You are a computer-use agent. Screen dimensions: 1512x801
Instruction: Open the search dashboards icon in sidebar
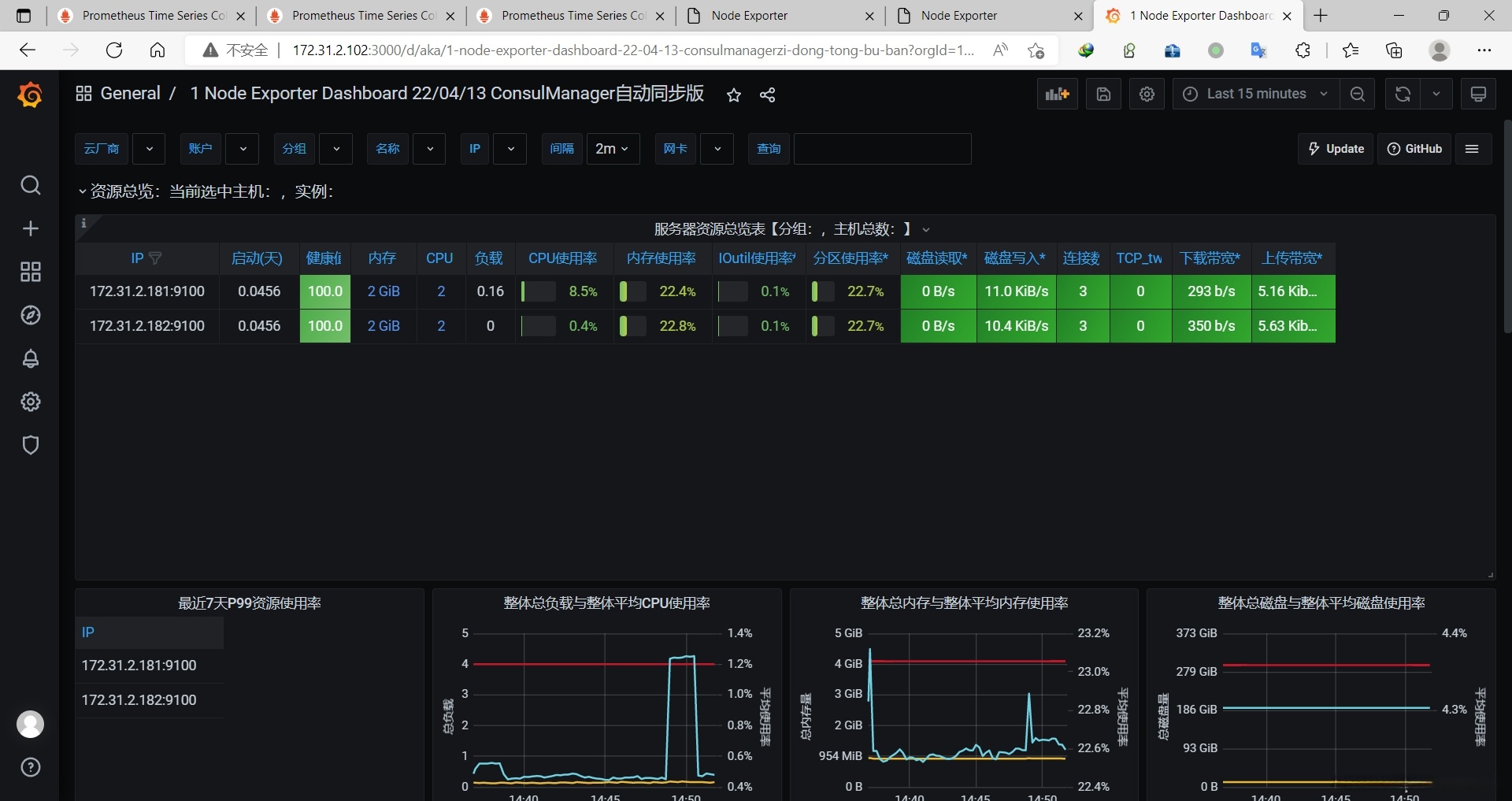pyautogui.click(x=30, y=186)
